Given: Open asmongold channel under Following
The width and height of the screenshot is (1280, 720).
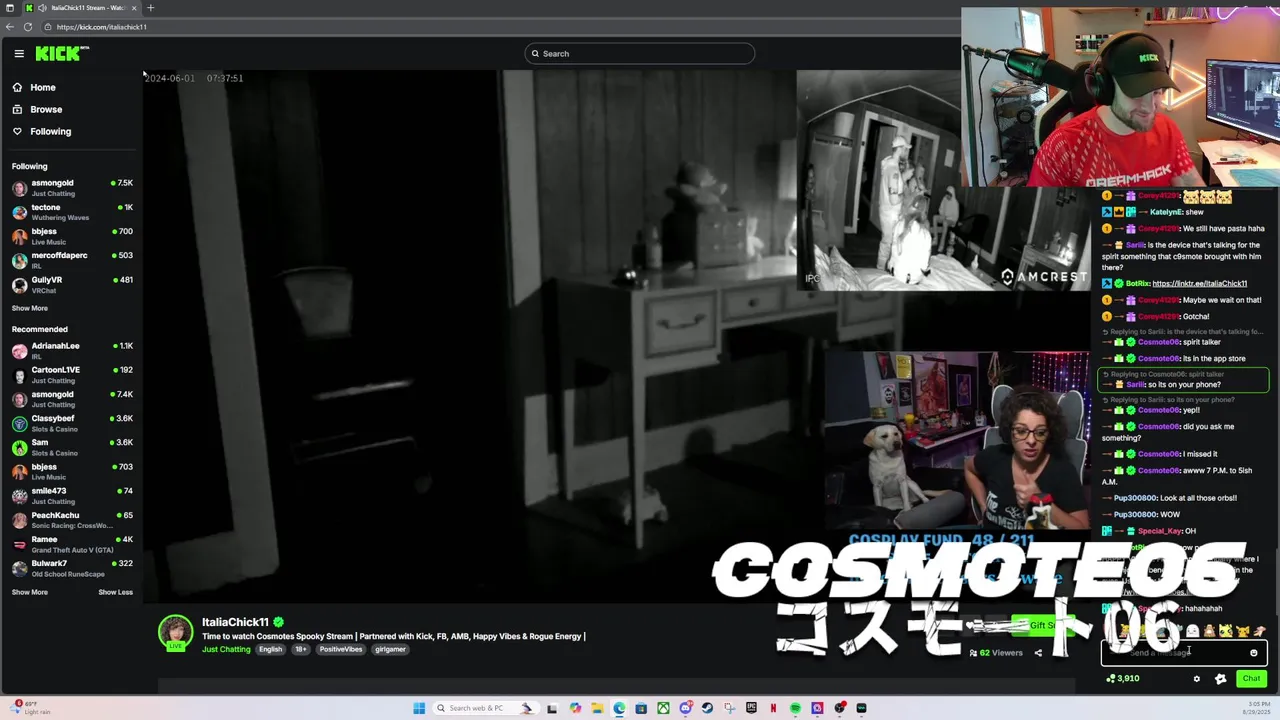Looking at the screenshot, I should point(72,188).
